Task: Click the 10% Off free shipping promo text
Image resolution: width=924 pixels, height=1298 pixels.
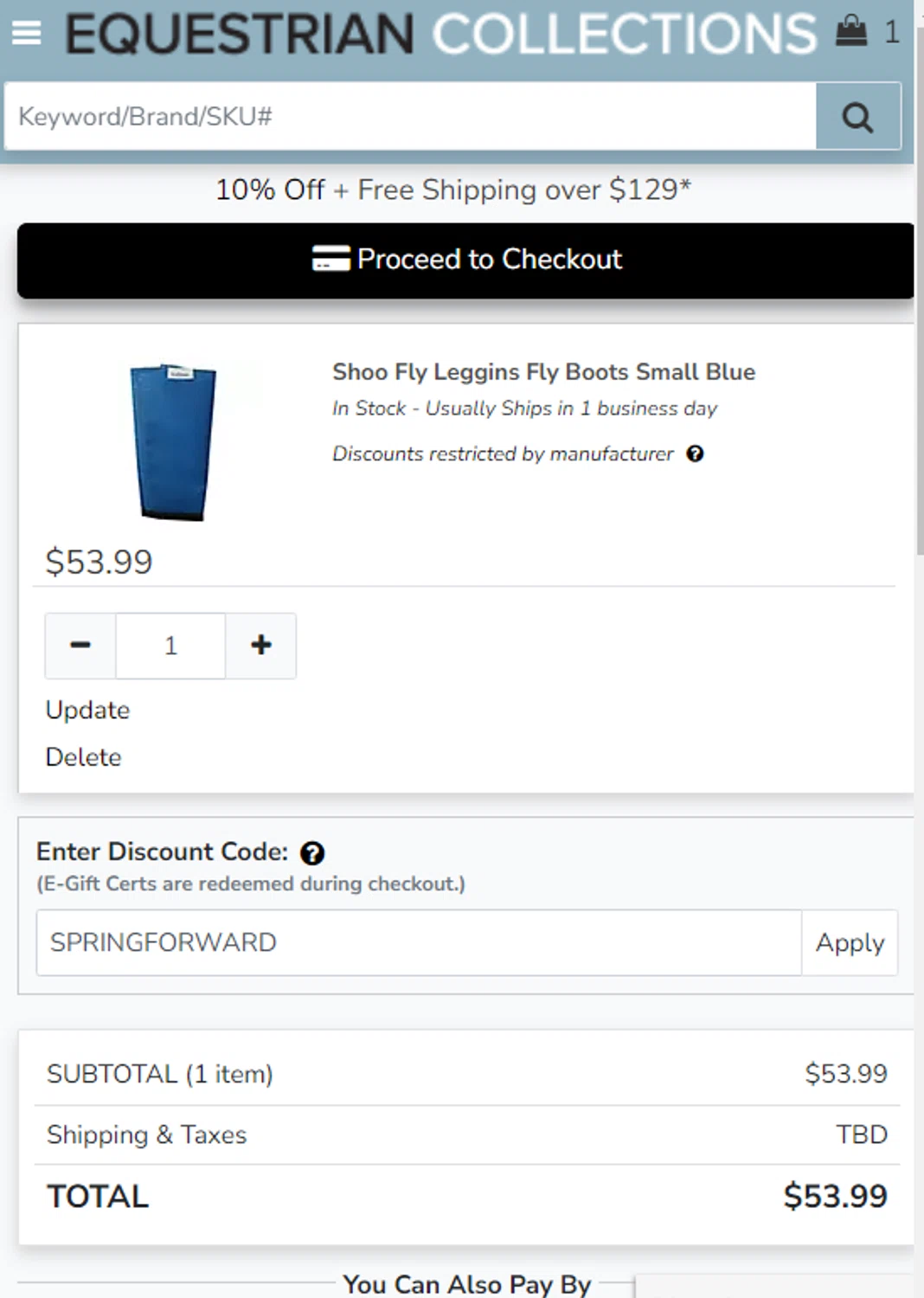Action: (x=452, y=190)
